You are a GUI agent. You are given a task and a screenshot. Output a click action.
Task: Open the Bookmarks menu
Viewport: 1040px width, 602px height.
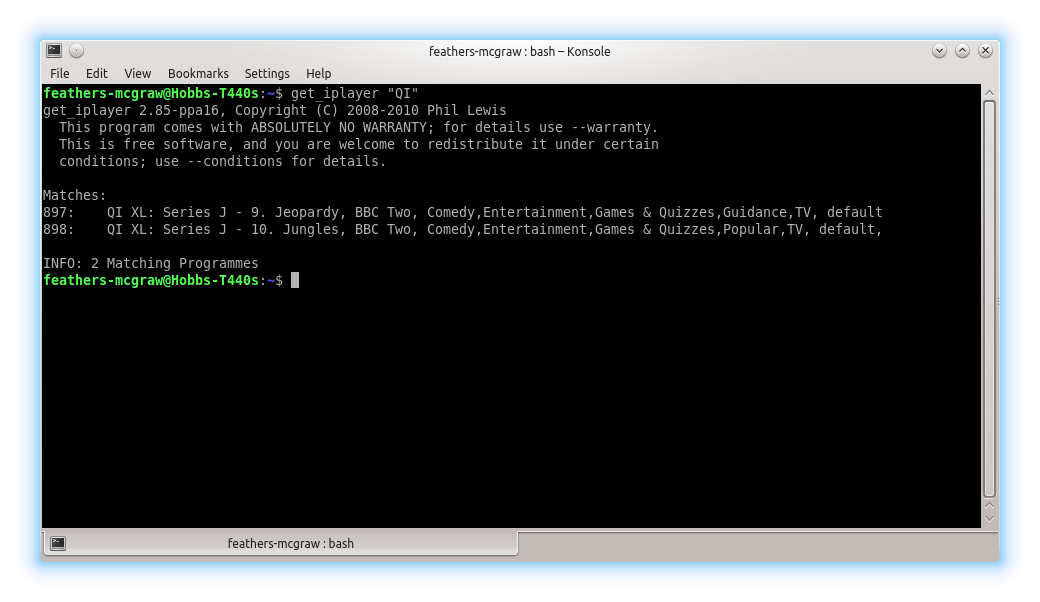[198, 74]
